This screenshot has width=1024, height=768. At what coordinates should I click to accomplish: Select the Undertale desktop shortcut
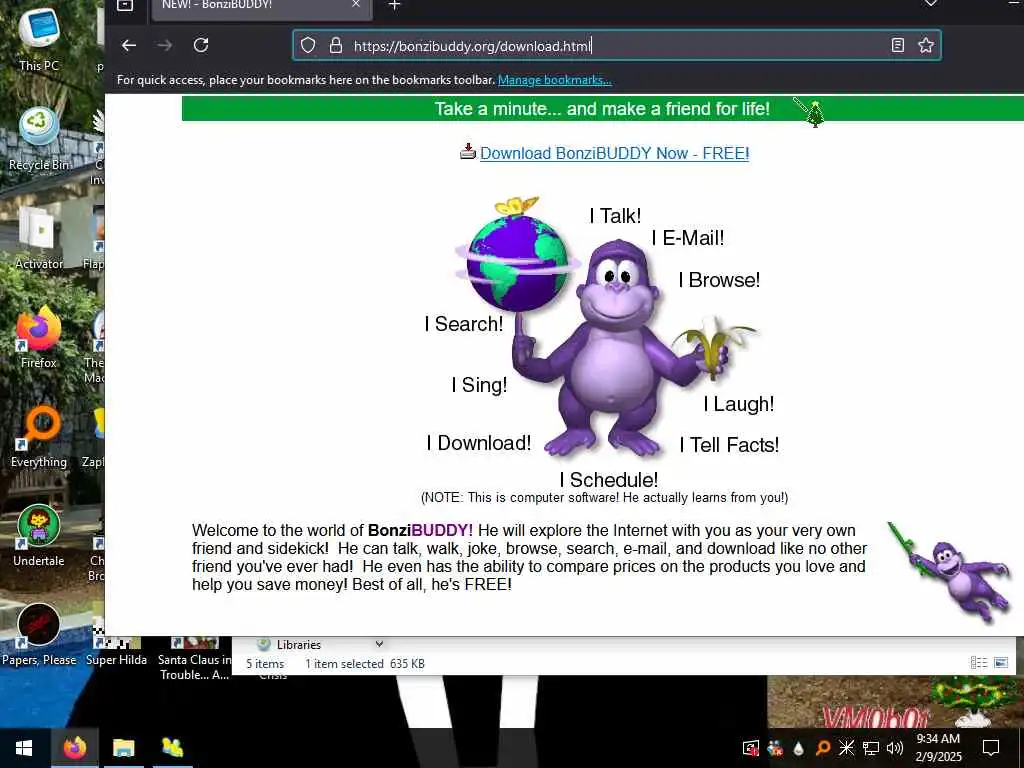(39, 536)
